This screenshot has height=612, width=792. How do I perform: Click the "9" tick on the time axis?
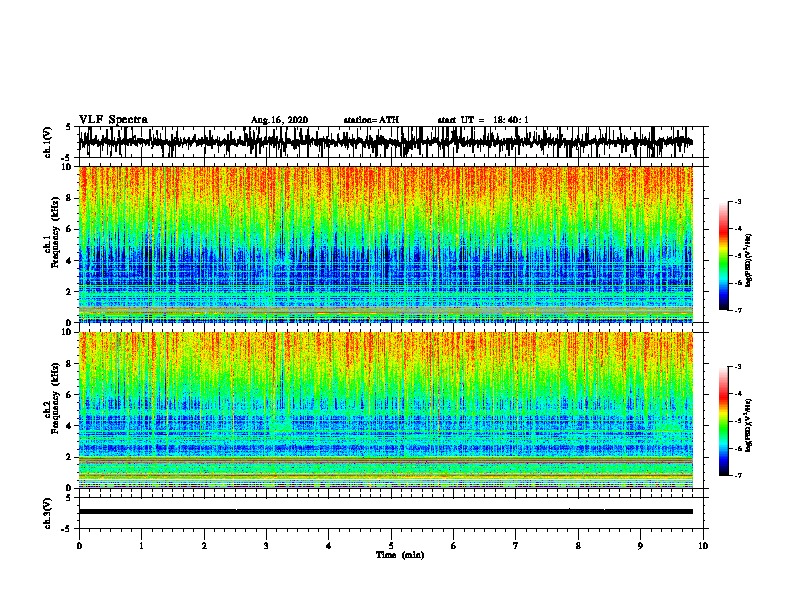click(640, 546)
